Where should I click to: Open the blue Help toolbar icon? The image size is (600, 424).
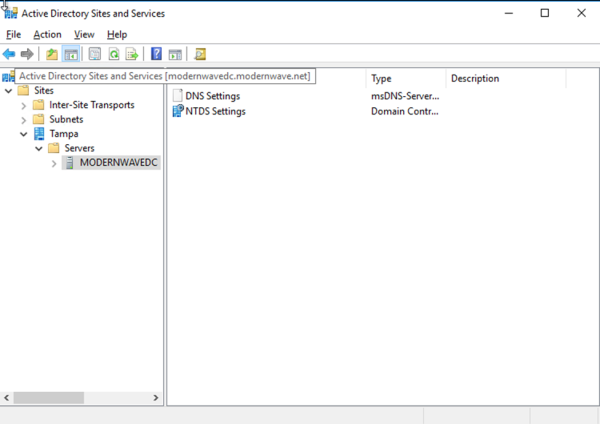tap(156, 54)
